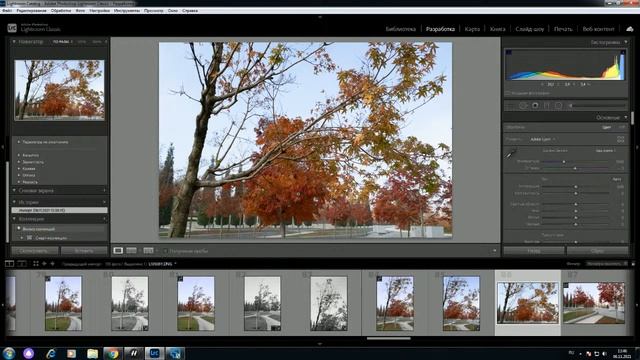This screenshot has height=360, width=640.
Task: Pick the white balance eyedropper tool
Action: coord(511,154)
